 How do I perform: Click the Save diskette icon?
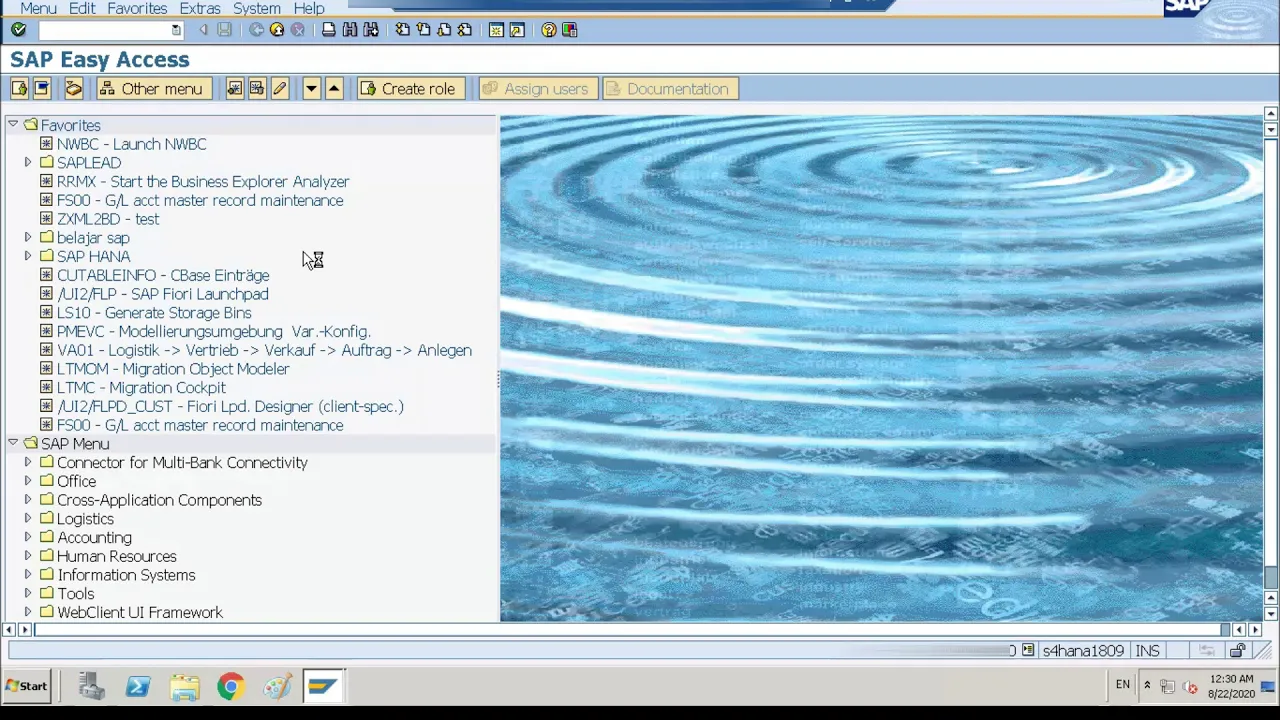[224, 30]
